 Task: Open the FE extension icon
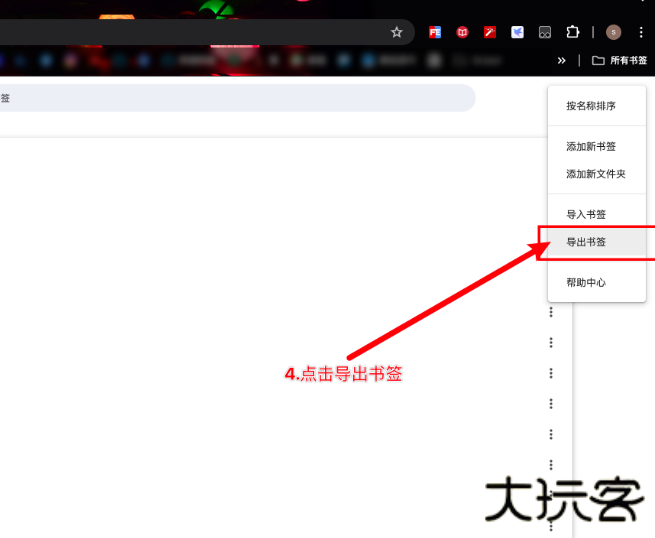[x=435, y=32]
